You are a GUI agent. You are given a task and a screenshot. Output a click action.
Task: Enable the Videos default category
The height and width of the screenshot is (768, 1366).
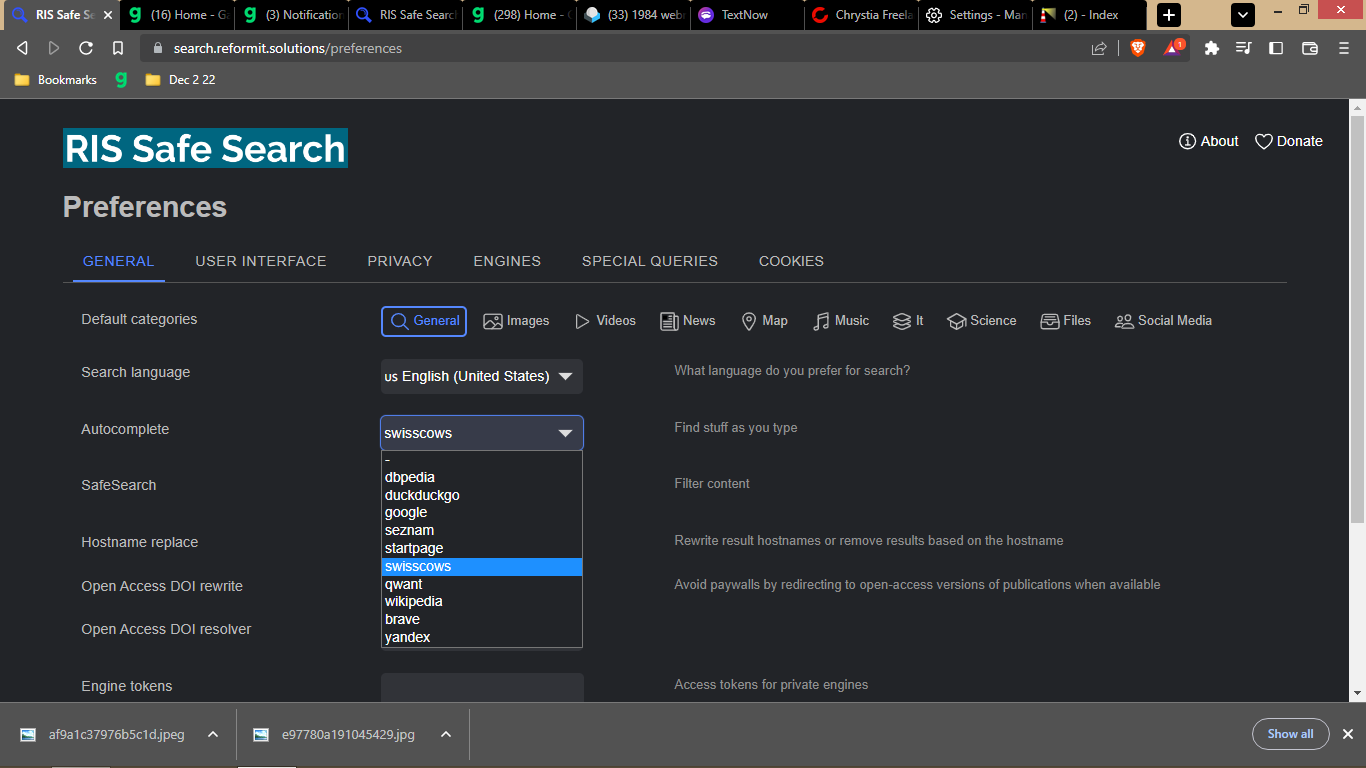click(605, 321)
